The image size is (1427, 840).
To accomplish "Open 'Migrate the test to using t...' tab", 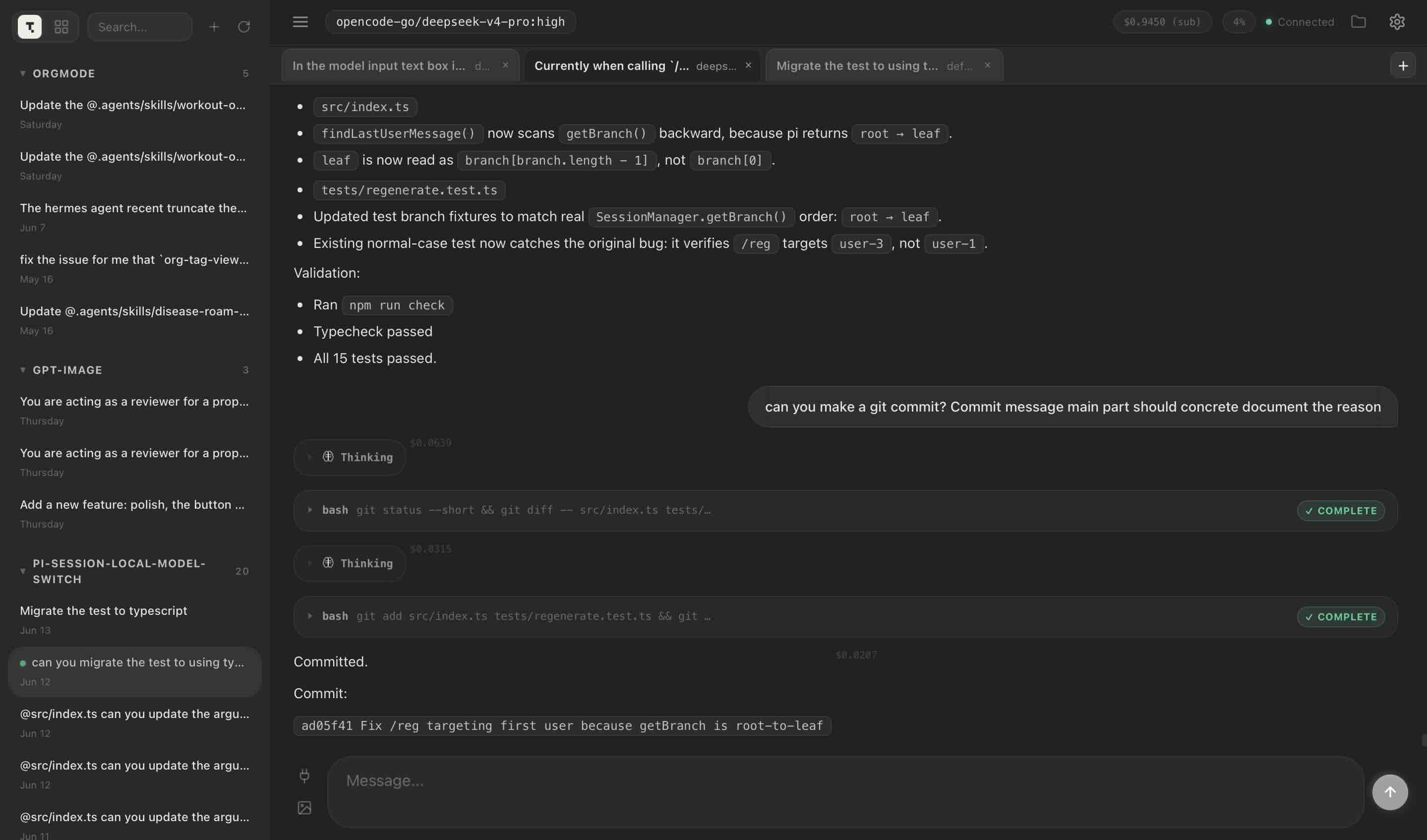I will click(x=884, y=66).
